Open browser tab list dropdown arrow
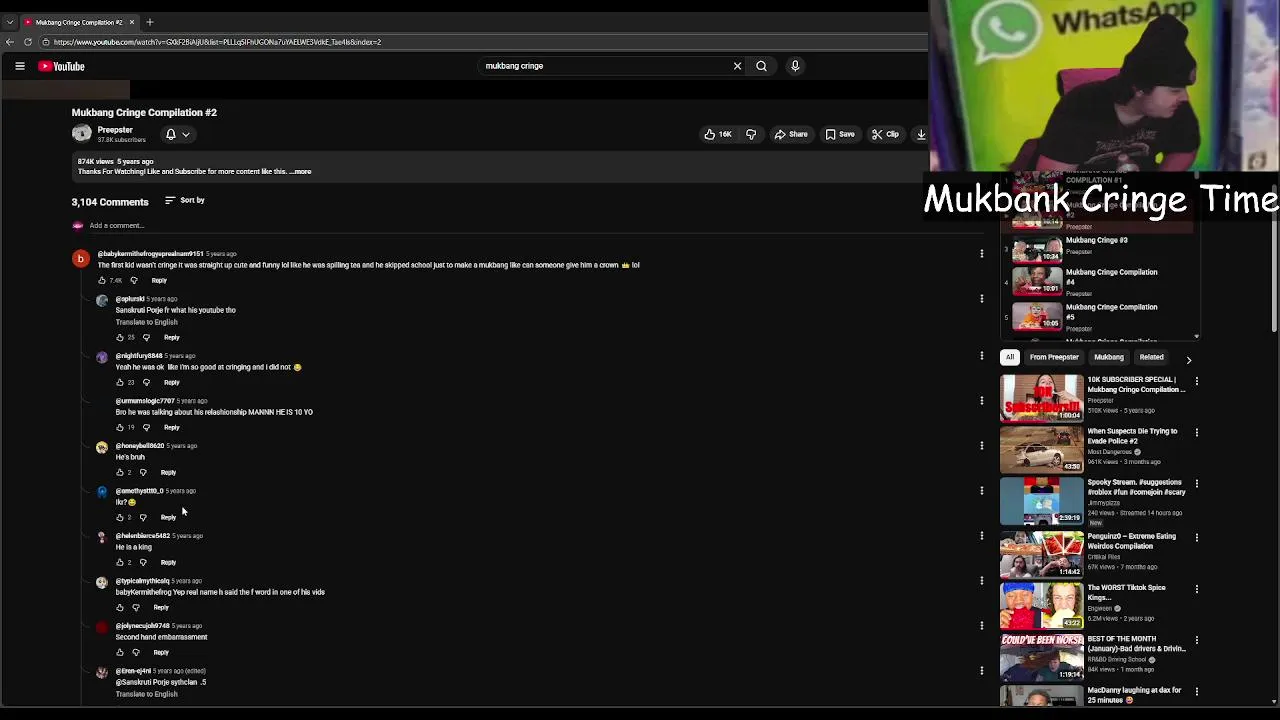 pos(9,22)
